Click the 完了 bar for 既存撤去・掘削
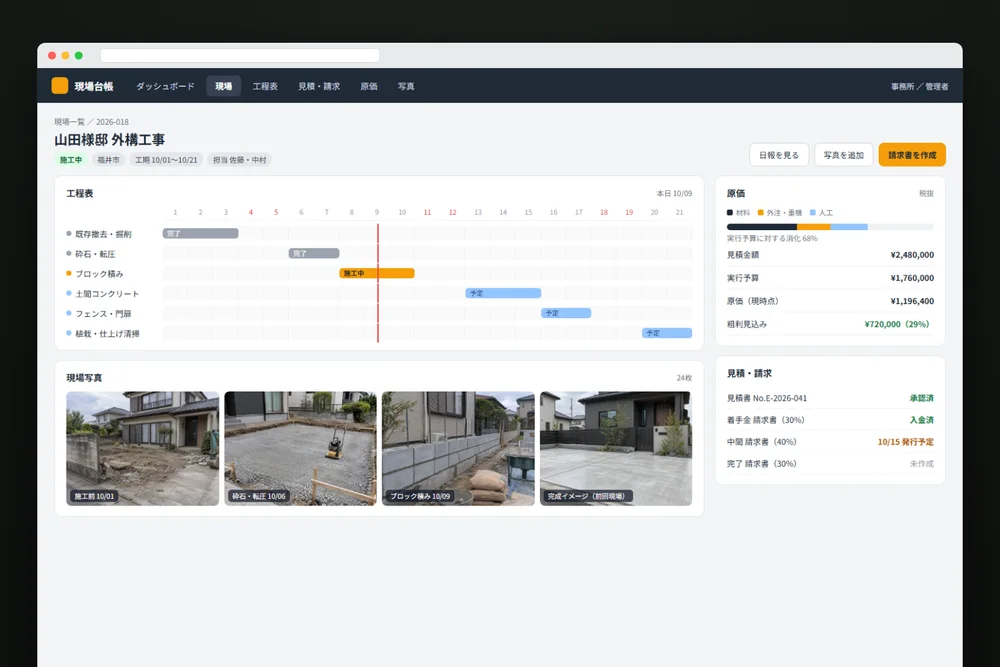 point(200,233)
